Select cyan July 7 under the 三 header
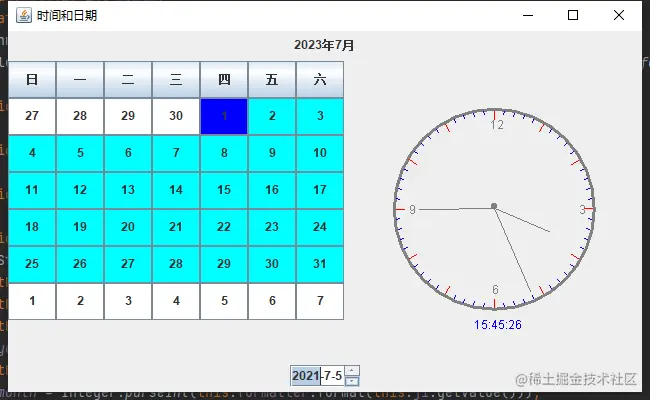Image resolution: width=650 pixels, height=400 pixels. 176,153
